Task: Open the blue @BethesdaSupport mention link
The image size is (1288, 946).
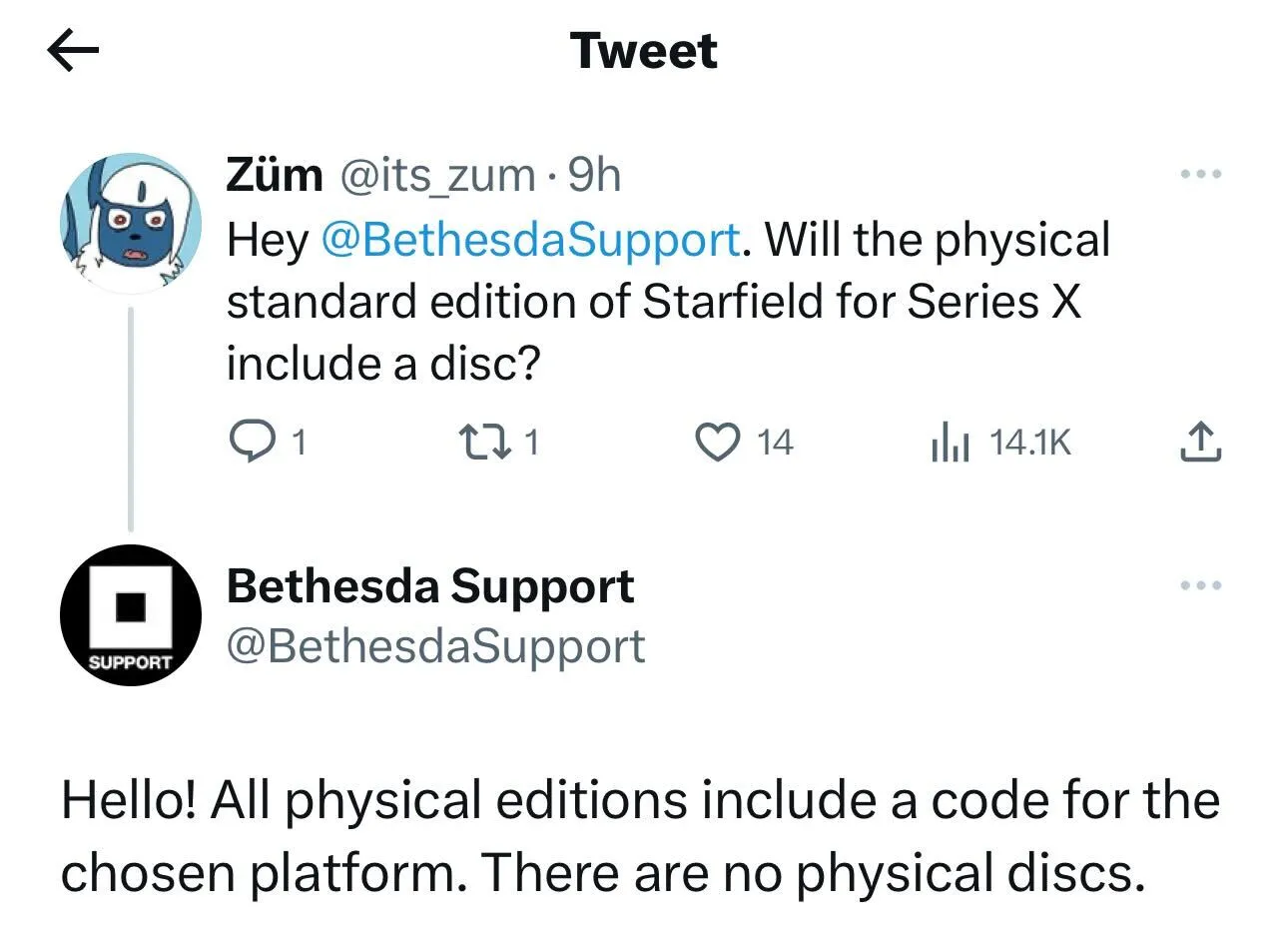Action: pyautogui.click(x=530, y=240)
